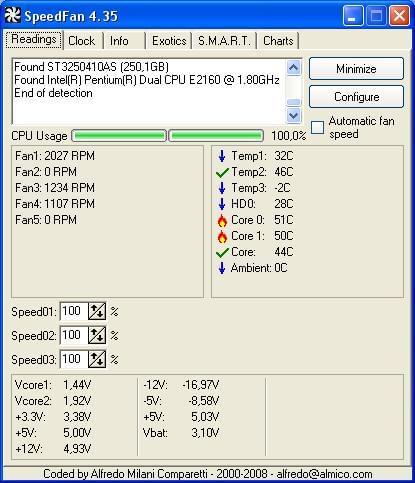The image size is (415, 483).
Task: Go to the S.M.A.R.T. tab
Action: pos(224,41)
